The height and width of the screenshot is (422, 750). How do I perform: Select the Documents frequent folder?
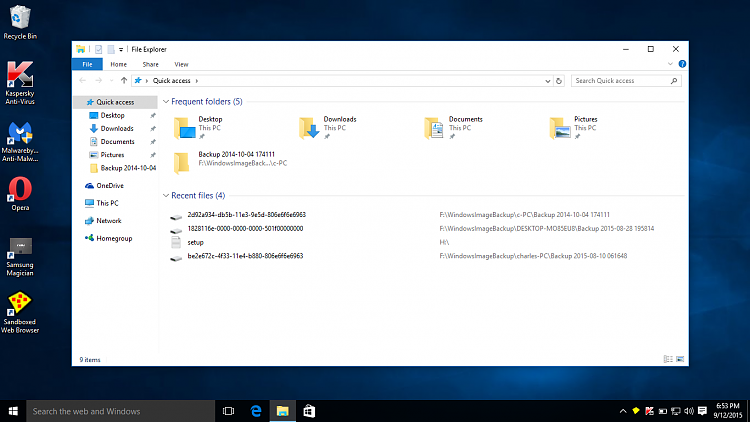pos(453,128)
